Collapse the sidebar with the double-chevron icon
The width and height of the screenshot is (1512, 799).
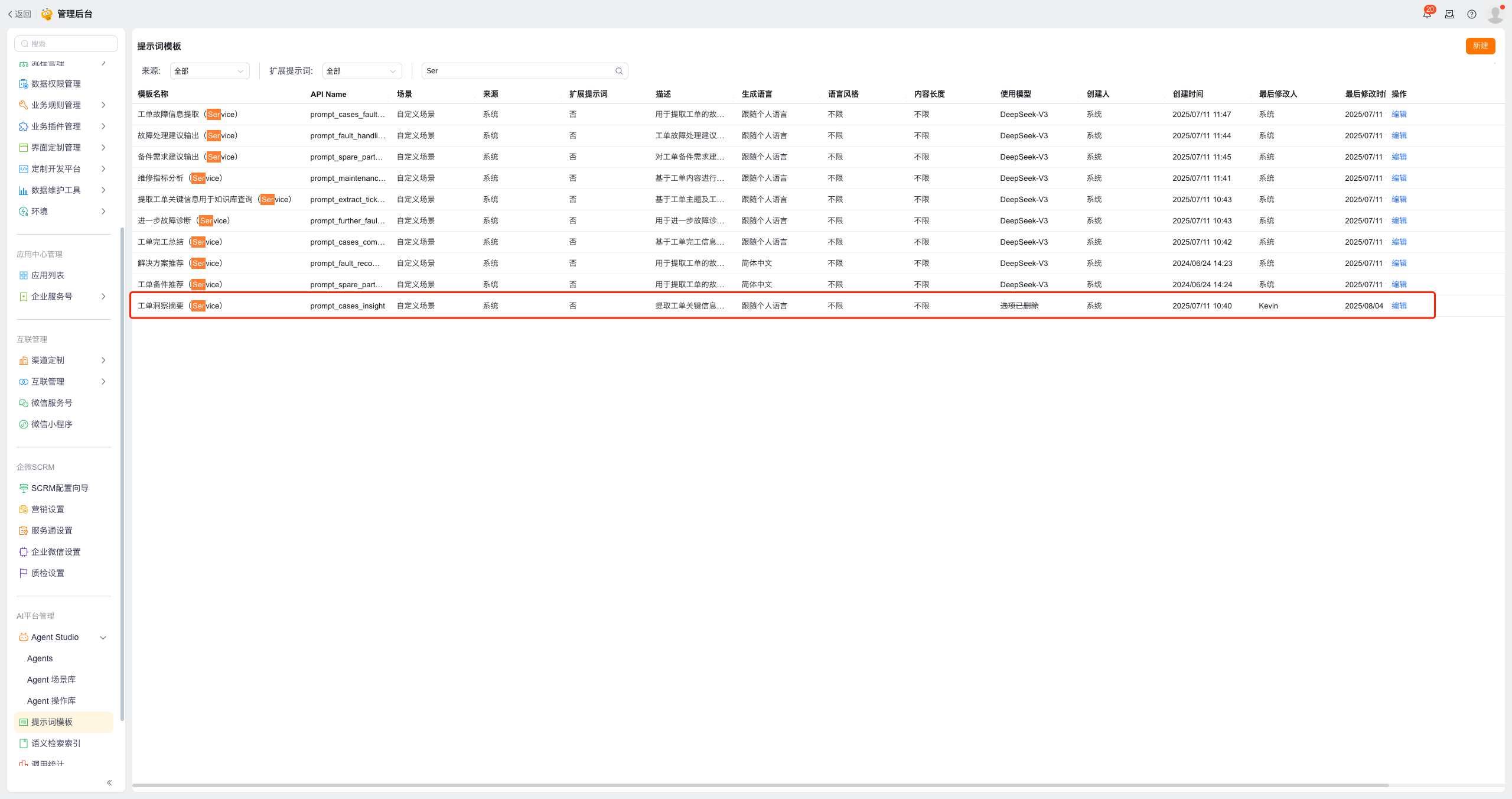[x=109, y=782]
